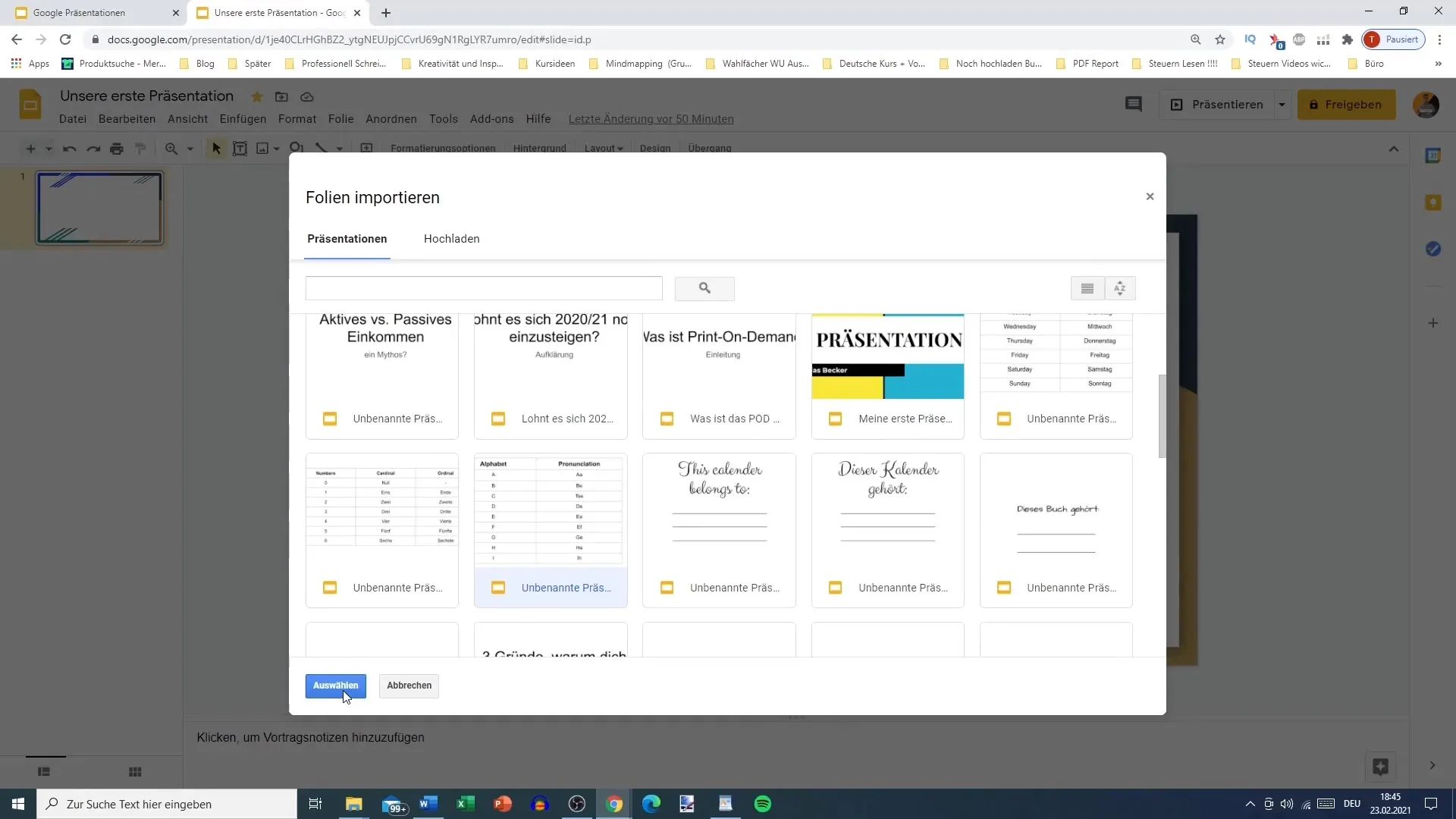Viewport: 1456px width, 819px height.
Task: Open Google Keep in side panel
Action: 1433,202
